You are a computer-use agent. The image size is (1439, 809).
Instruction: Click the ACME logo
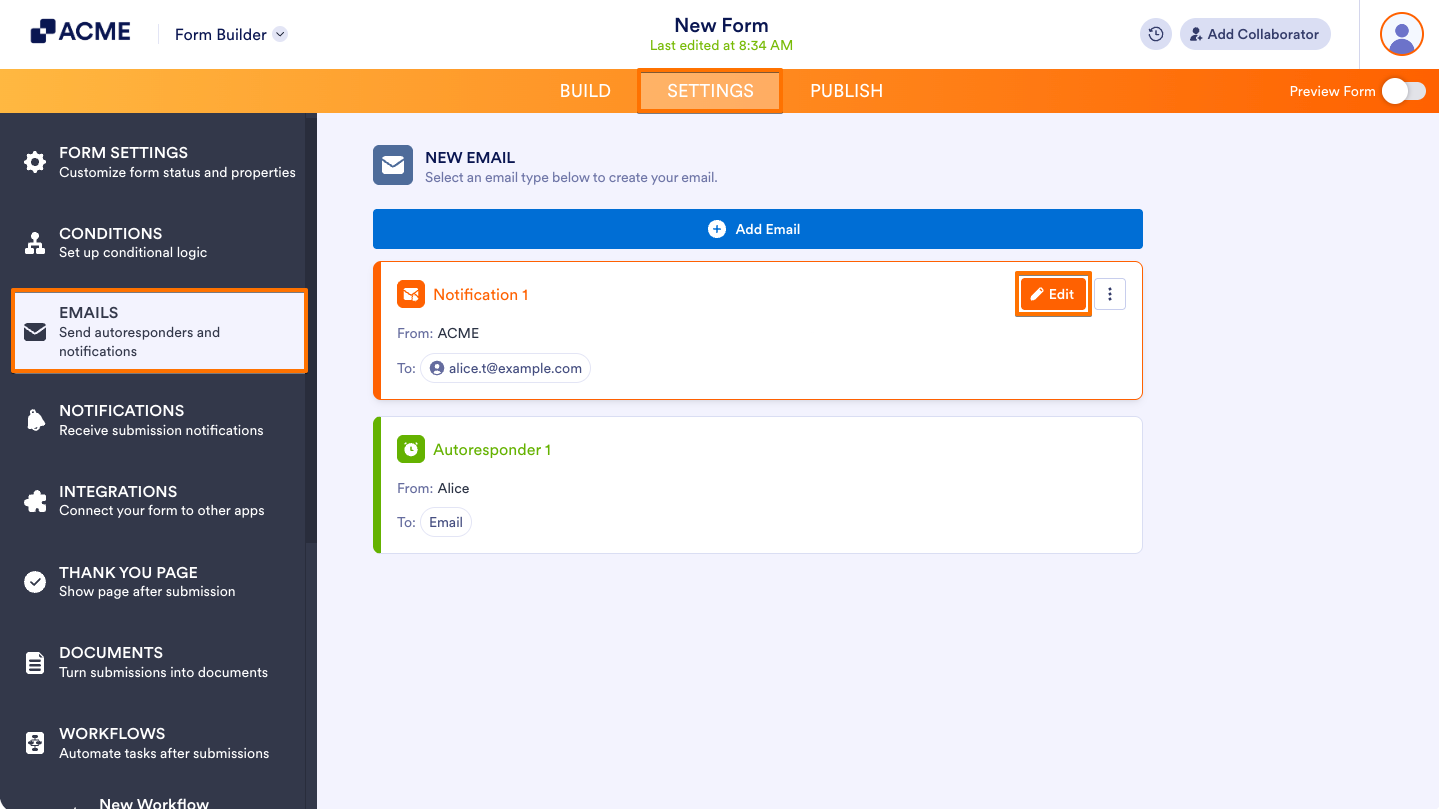(x=80, y=32)
